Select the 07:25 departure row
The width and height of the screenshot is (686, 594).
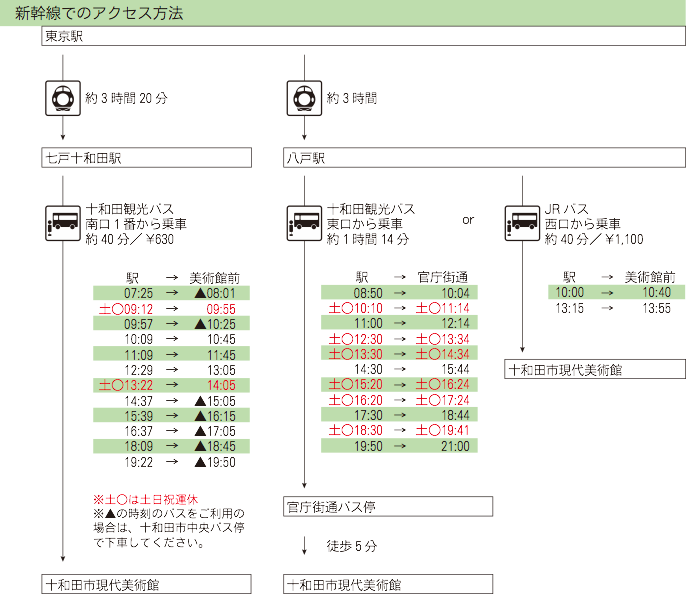171,293
